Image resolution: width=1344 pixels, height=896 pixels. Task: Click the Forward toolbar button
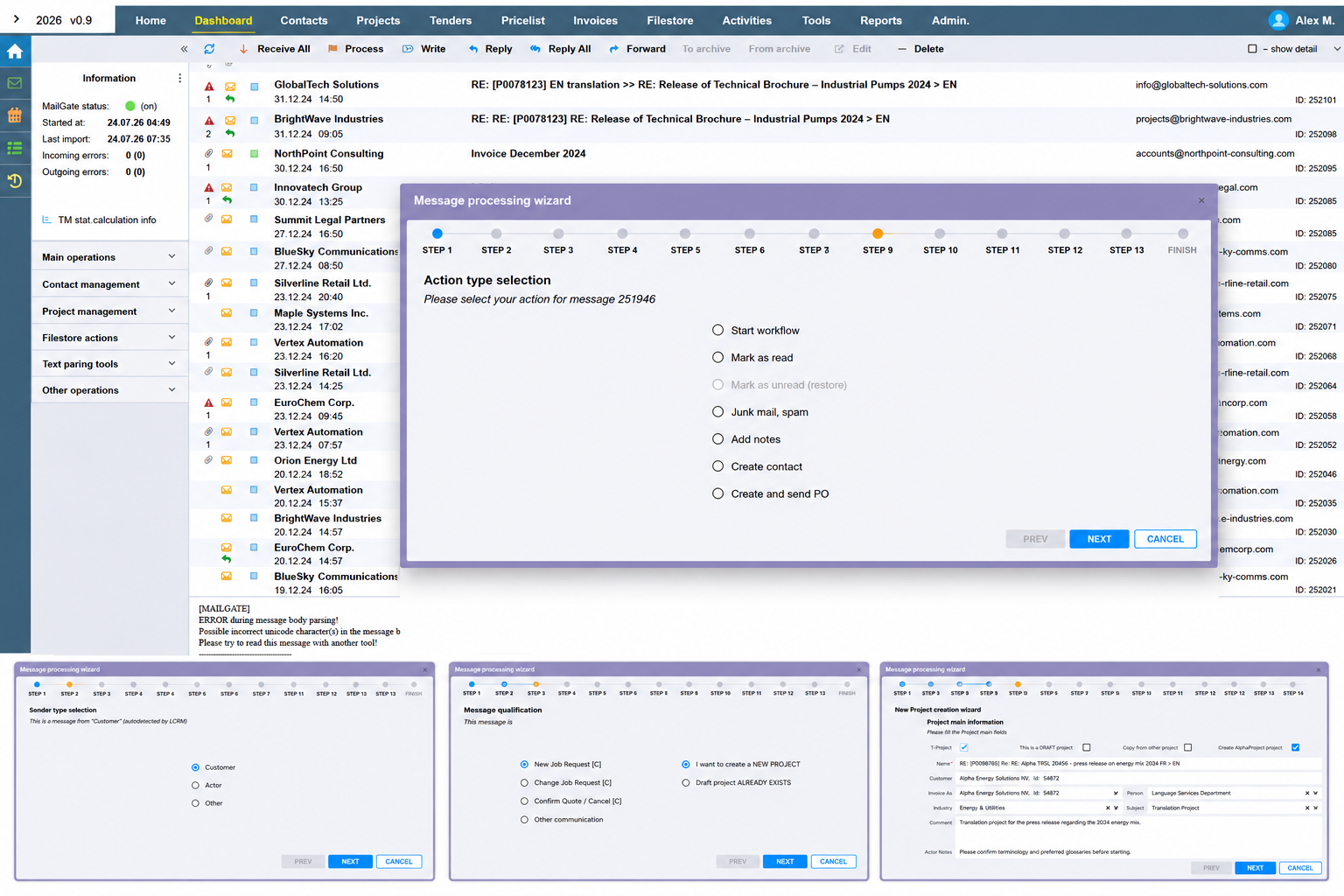pos(637,49)
